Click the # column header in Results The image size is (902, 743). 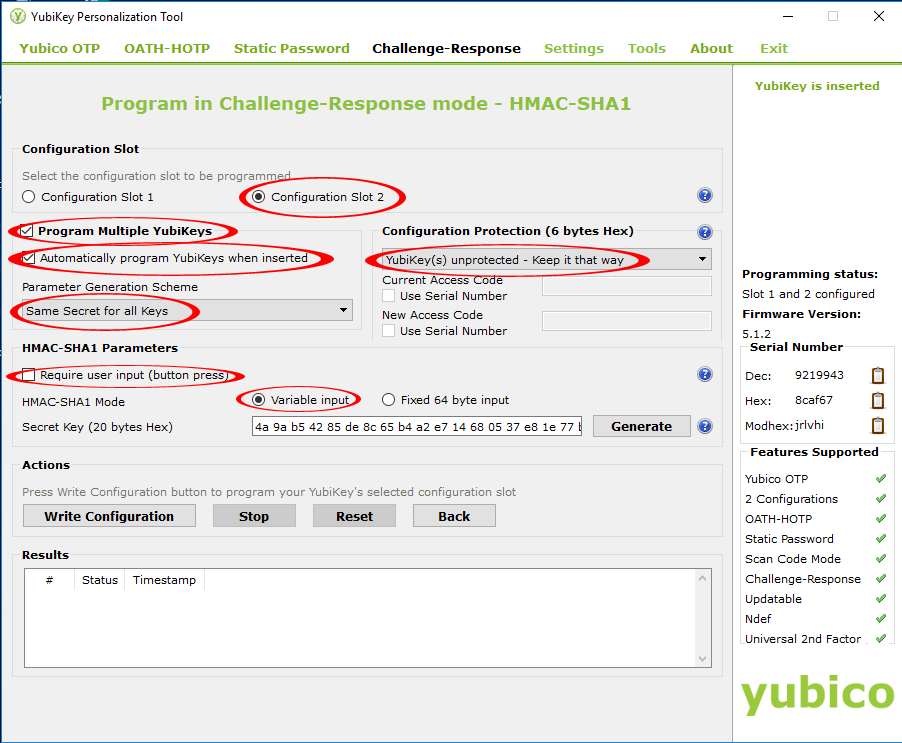pyautogui.click(x=49, y=580)
